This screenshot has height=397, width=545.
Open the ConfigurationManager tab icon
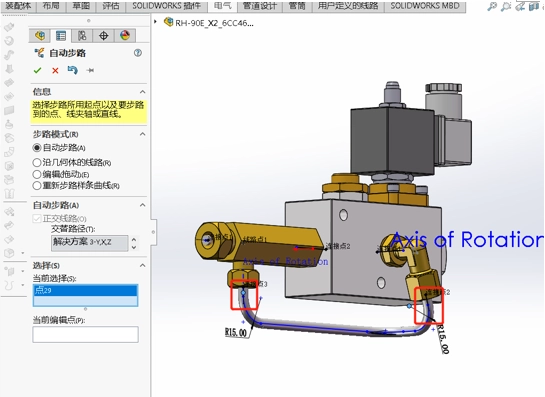(x=82, y=35)
